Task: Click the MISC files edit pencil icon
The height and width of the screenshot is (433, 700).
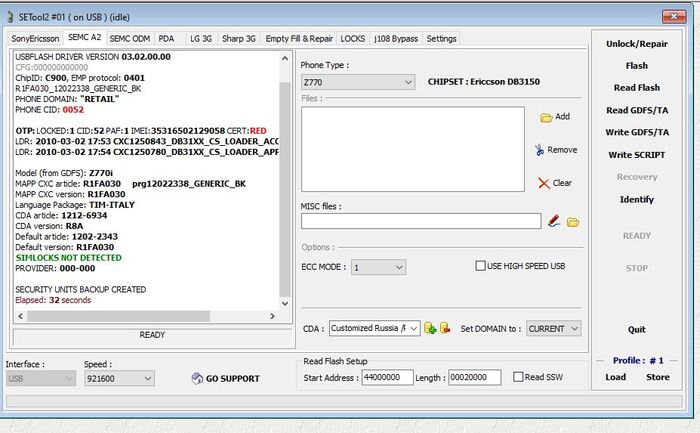Action: coord(554,221)
